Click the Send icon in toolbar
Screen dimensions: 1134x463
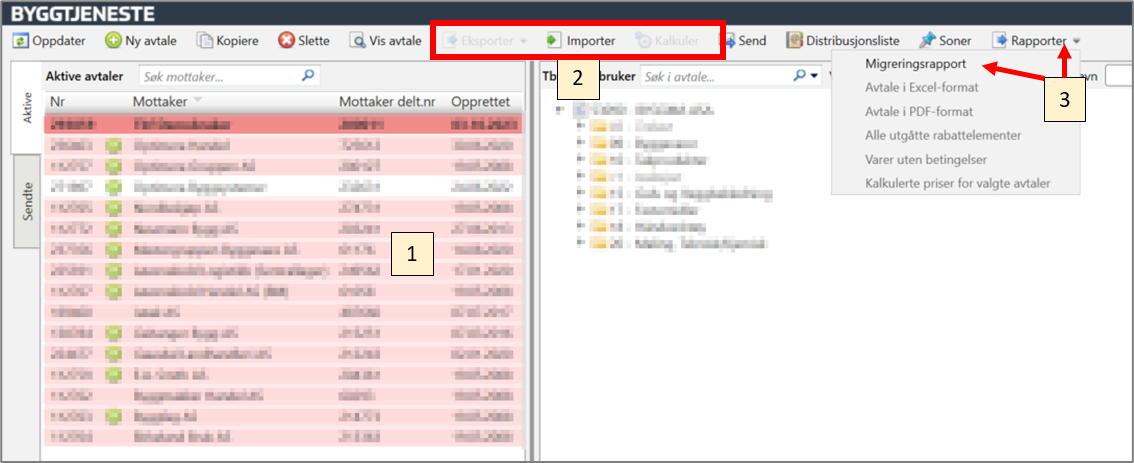pyautogui.click(x=727, y=41)
